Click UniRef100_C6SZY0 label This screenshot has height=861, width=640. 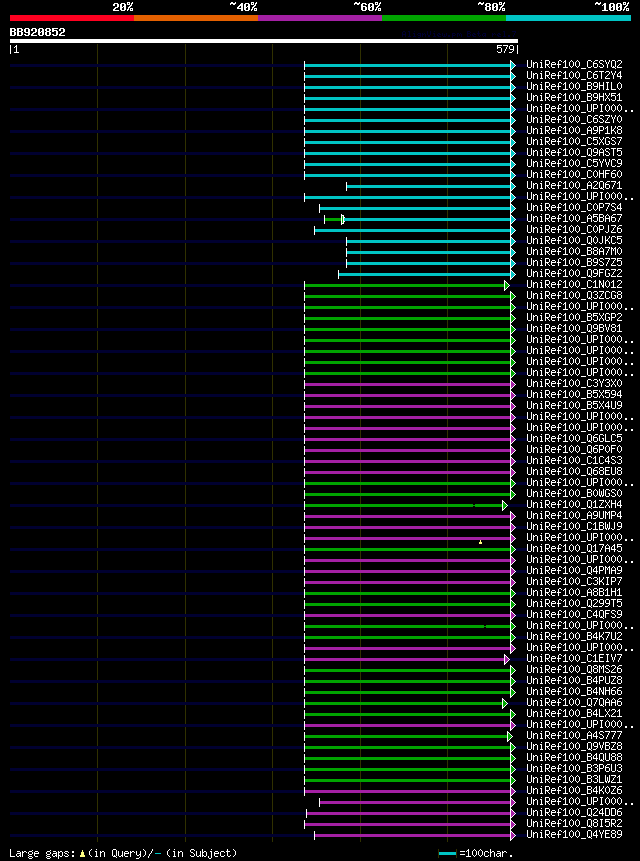point(574,120)
